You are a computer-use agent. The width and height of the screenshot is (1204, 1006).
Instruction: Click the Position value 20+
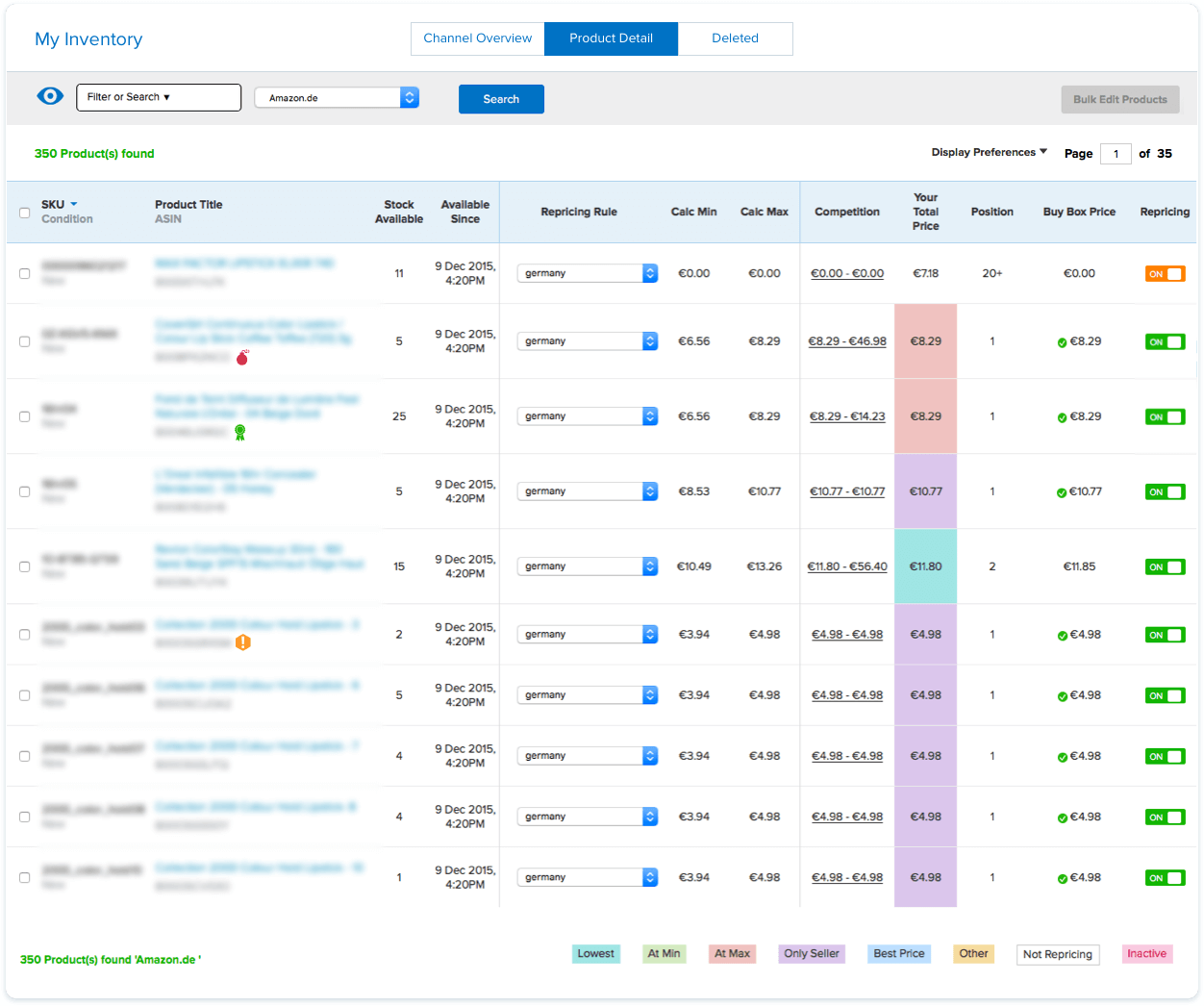click(992, 273)
